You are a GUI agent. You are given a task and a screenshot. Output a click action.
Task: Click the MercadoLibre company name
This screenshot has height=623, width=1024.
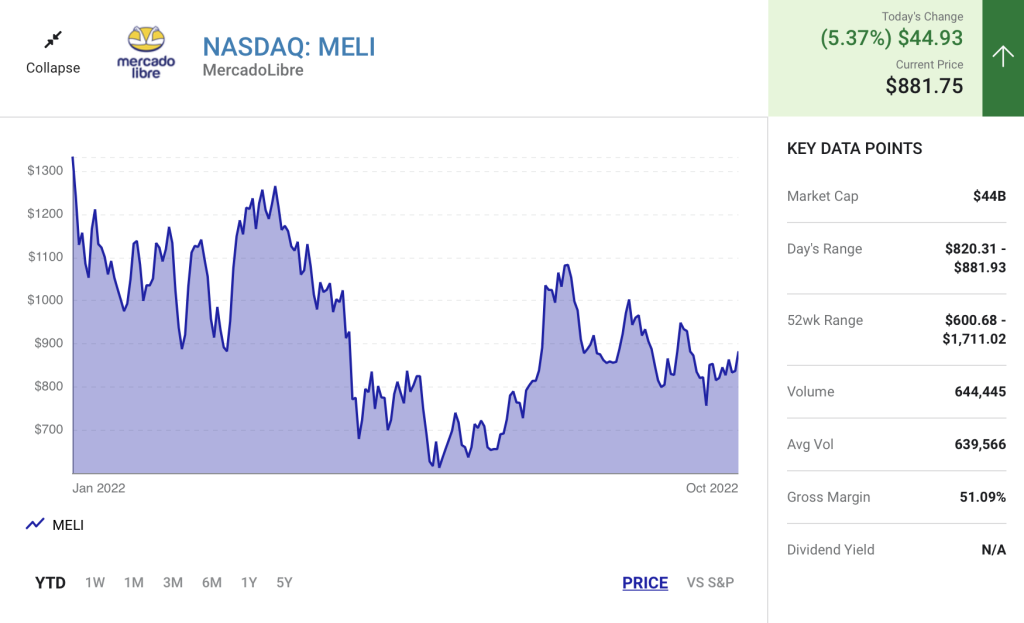click(x=253, y=70)
